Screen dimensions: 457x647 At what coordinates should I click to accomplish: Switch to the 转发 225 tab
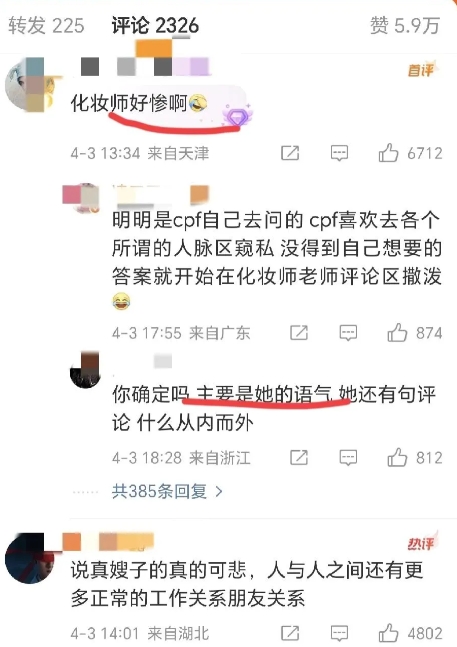tap(46, 26)
